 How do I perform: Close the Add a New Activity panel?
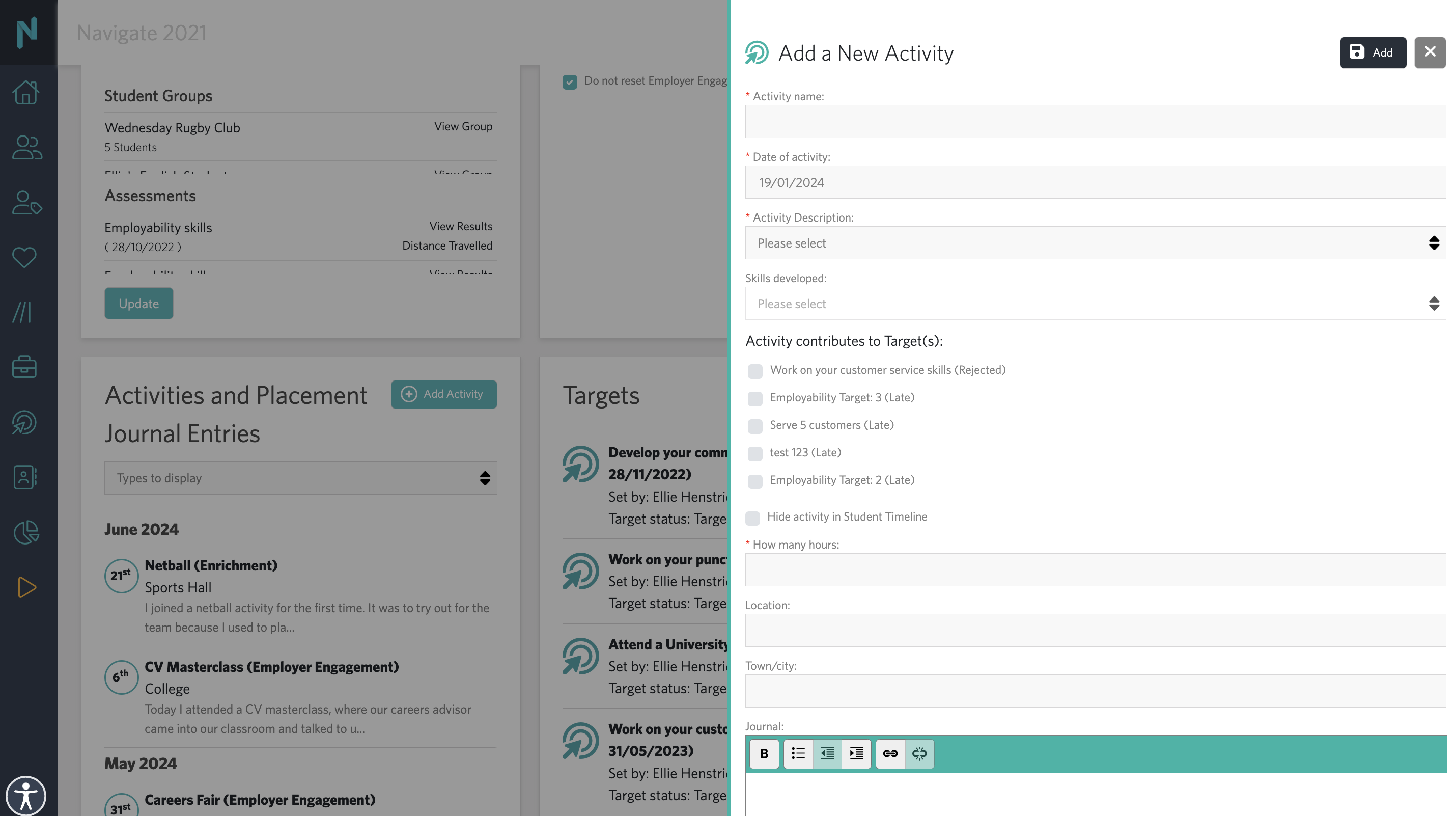pyautogui.click(x=1430, y=52)
